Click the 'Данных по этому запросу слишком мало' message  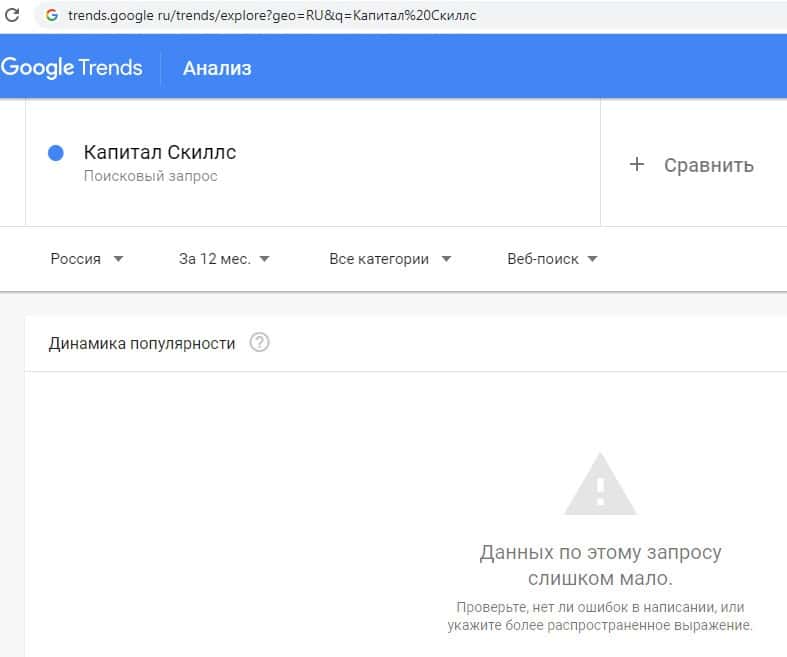[600, 565]
